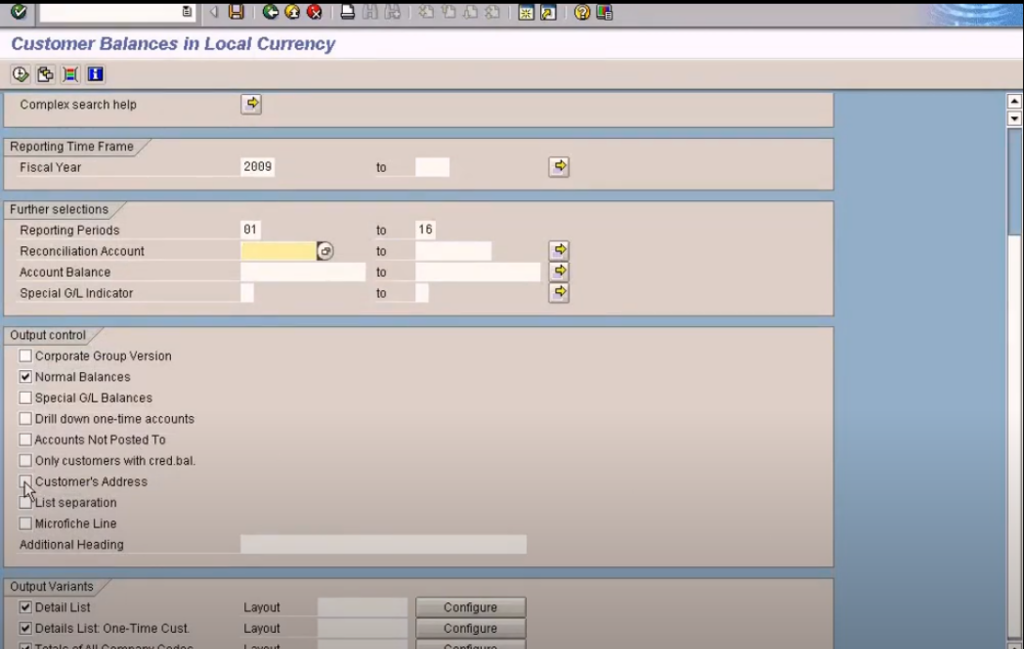This screenshot has height=649, width=1024.
Task: Click the scroll-down arrow below the up arrow
Action: (1014, 118)
